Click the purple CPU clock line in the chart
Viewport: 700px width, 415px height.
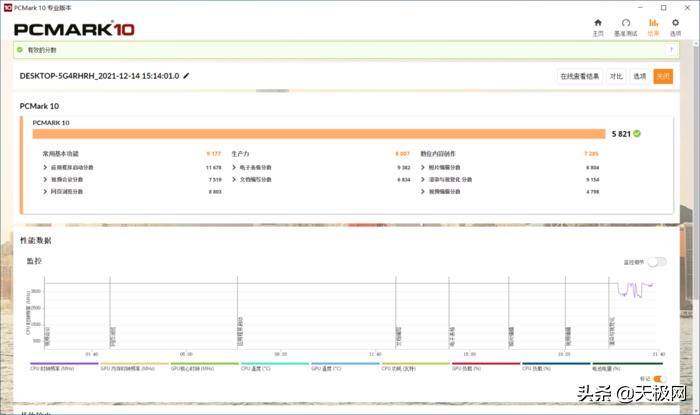[630, 290]
